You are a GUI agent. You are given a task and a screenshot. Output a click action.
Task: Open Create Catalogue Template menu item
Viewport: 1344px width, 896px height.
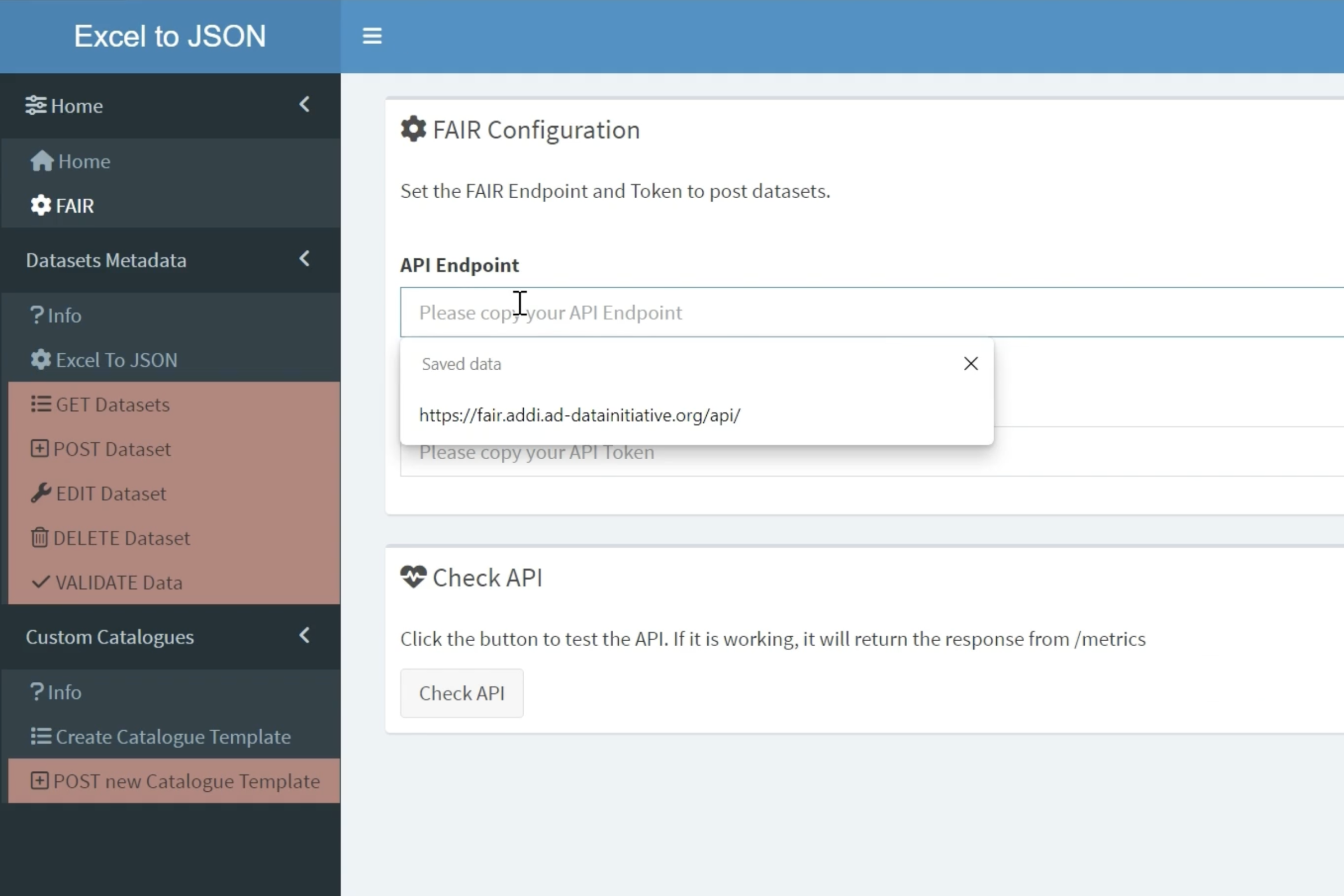pyautogui.click(x=172, y=736)
